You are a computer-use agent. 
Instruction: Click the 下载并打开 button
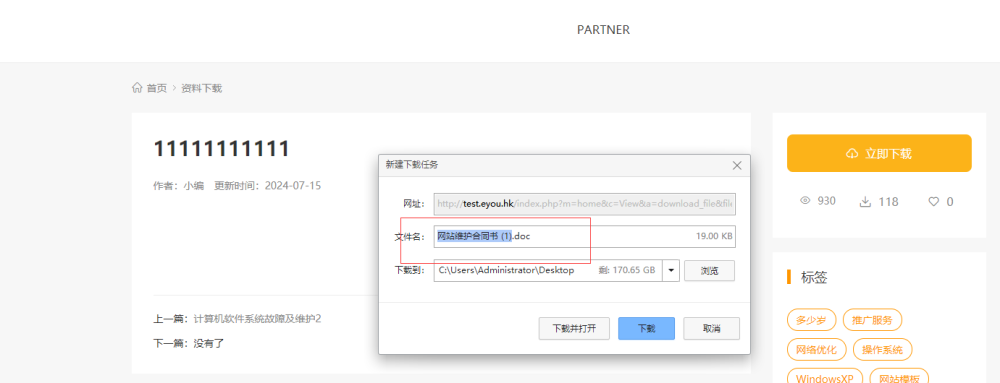[574, 329]
